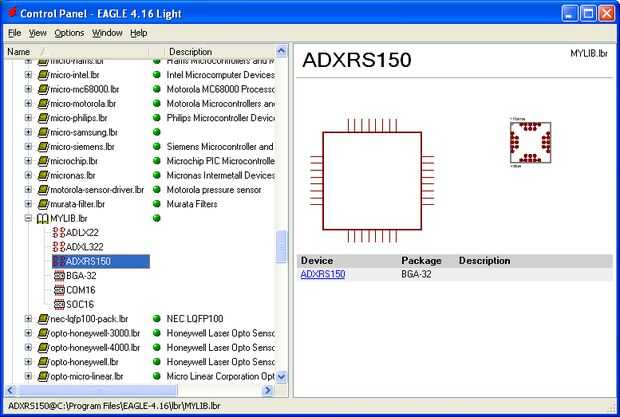The width and height of the screenshot is (620, 417).
Task: Expand the micro-philips.lbr tree node
Action: 28,118
